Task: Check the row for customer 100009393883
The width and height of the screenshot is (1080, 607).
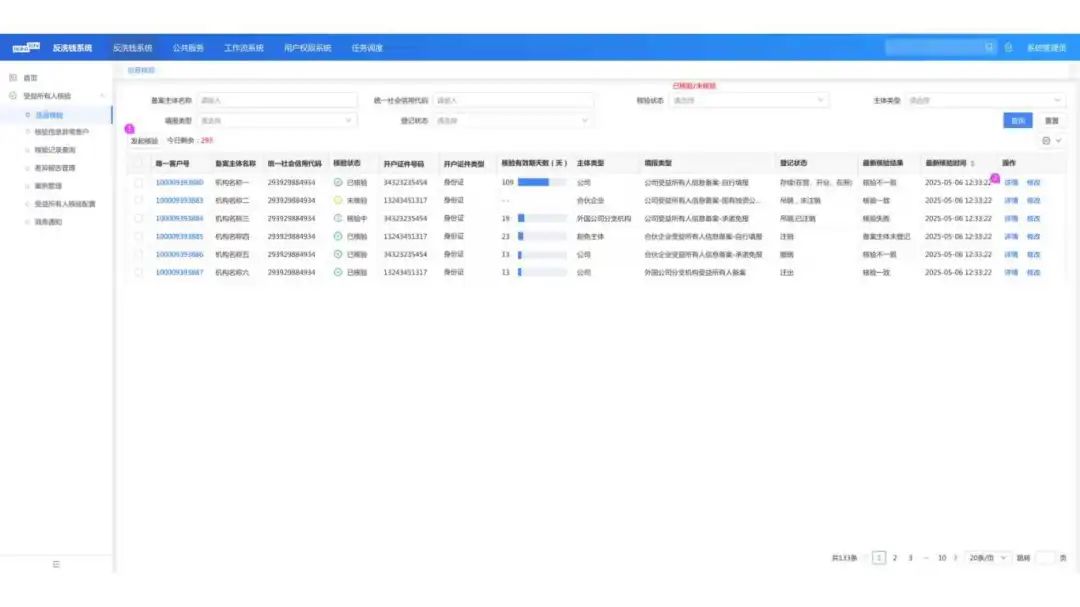Action: 138,200
